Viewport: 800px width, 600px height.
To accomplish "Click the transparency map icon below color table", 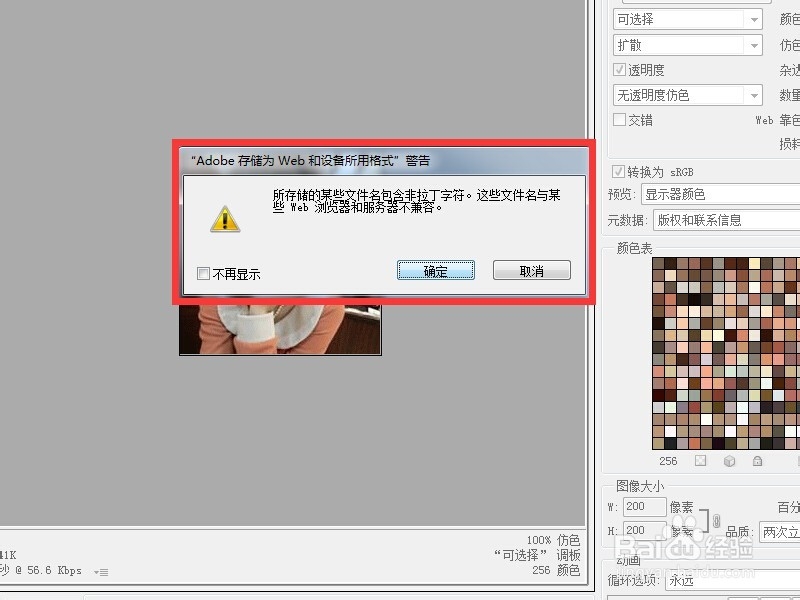I will (x=701, y=461).
